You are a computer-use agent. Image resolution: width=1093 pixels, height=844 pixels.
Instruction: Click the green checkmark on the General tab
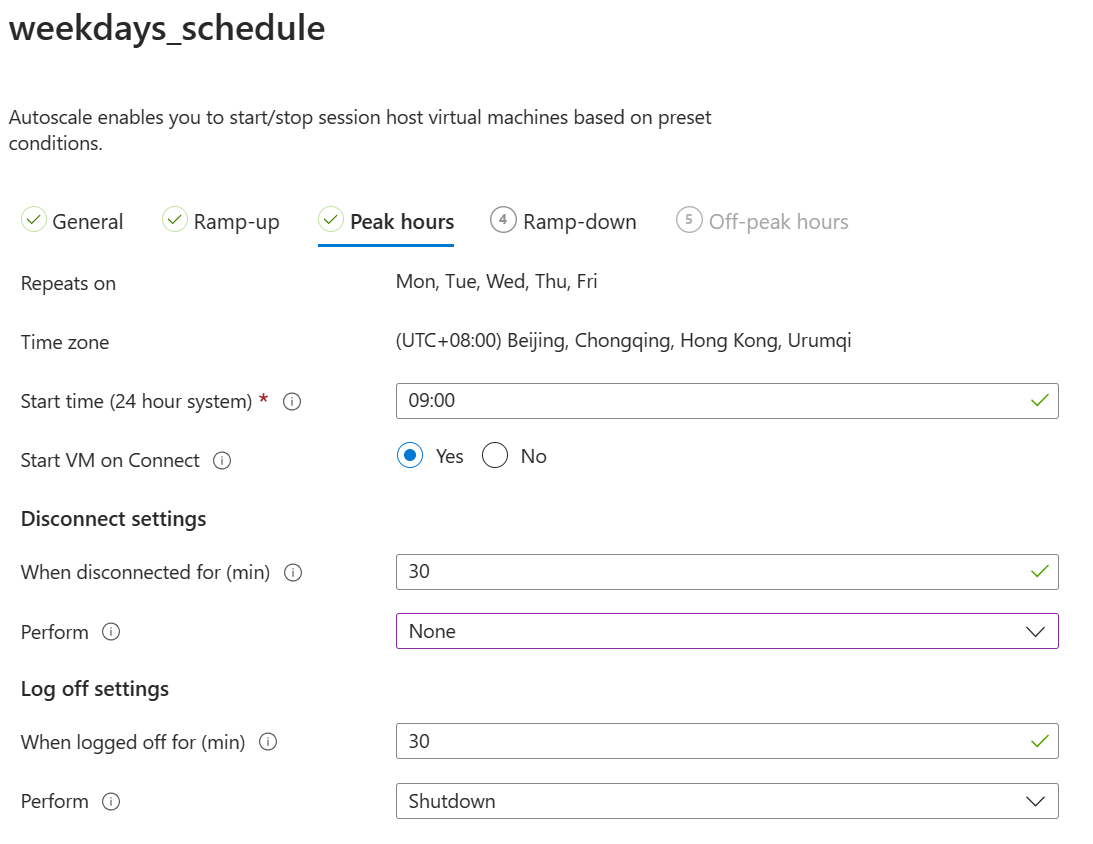coord(33,219)
